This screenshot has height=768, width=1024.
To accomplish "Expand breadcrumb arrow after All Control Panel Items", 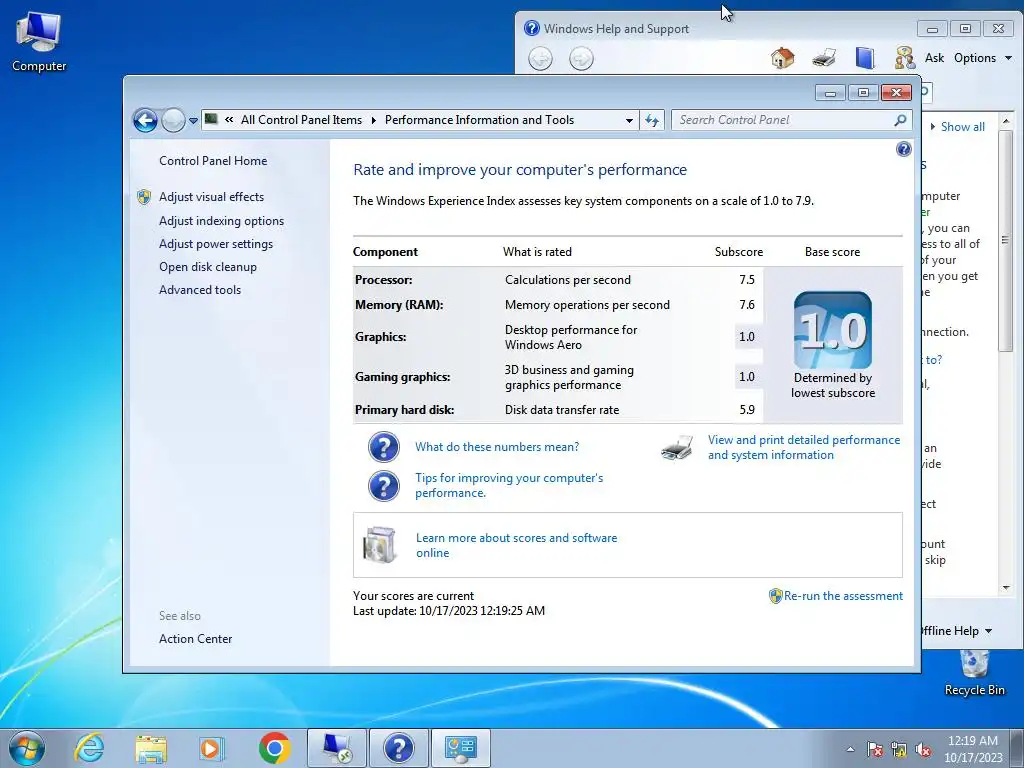I will coord(374,120).
